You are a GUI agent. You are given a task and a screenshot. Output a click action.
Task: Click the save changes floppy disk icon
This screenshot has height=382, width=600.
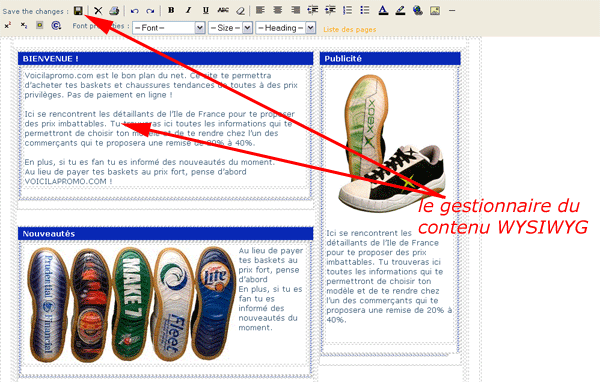tap(78, 11)
